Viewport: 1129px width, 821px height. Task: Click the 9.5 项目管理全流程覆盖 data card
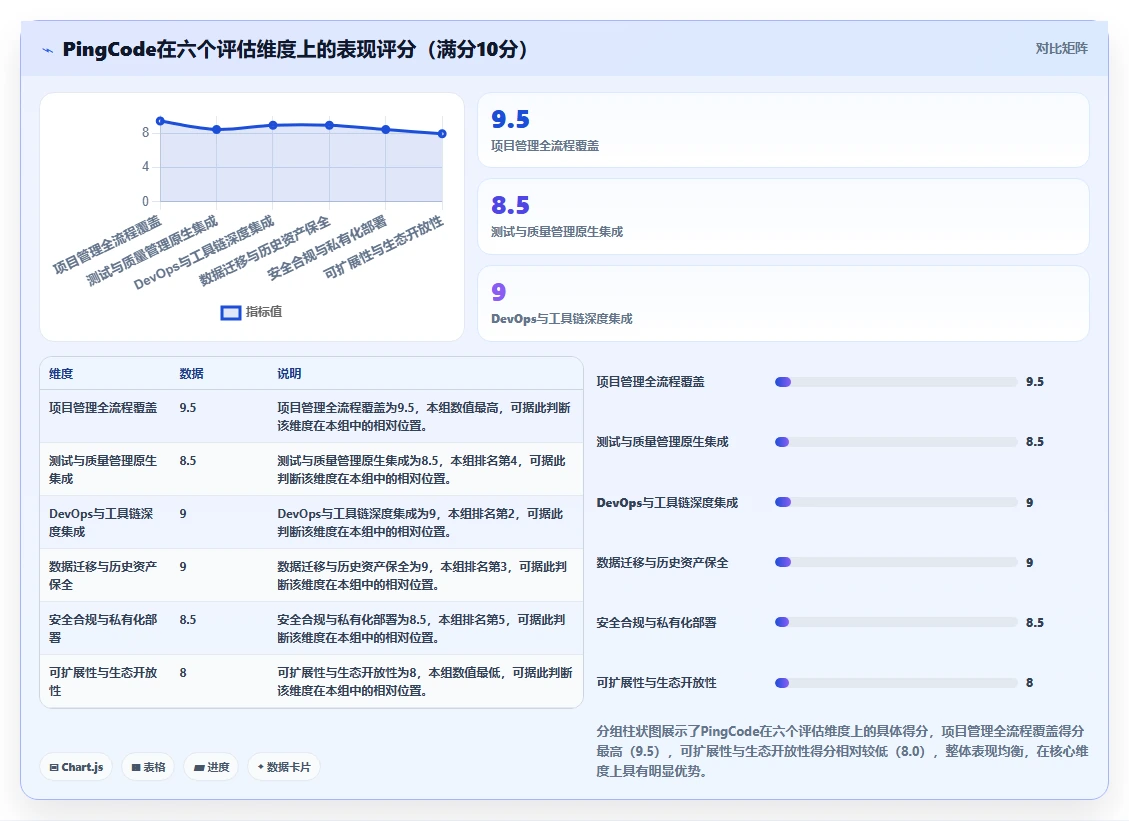783,130
